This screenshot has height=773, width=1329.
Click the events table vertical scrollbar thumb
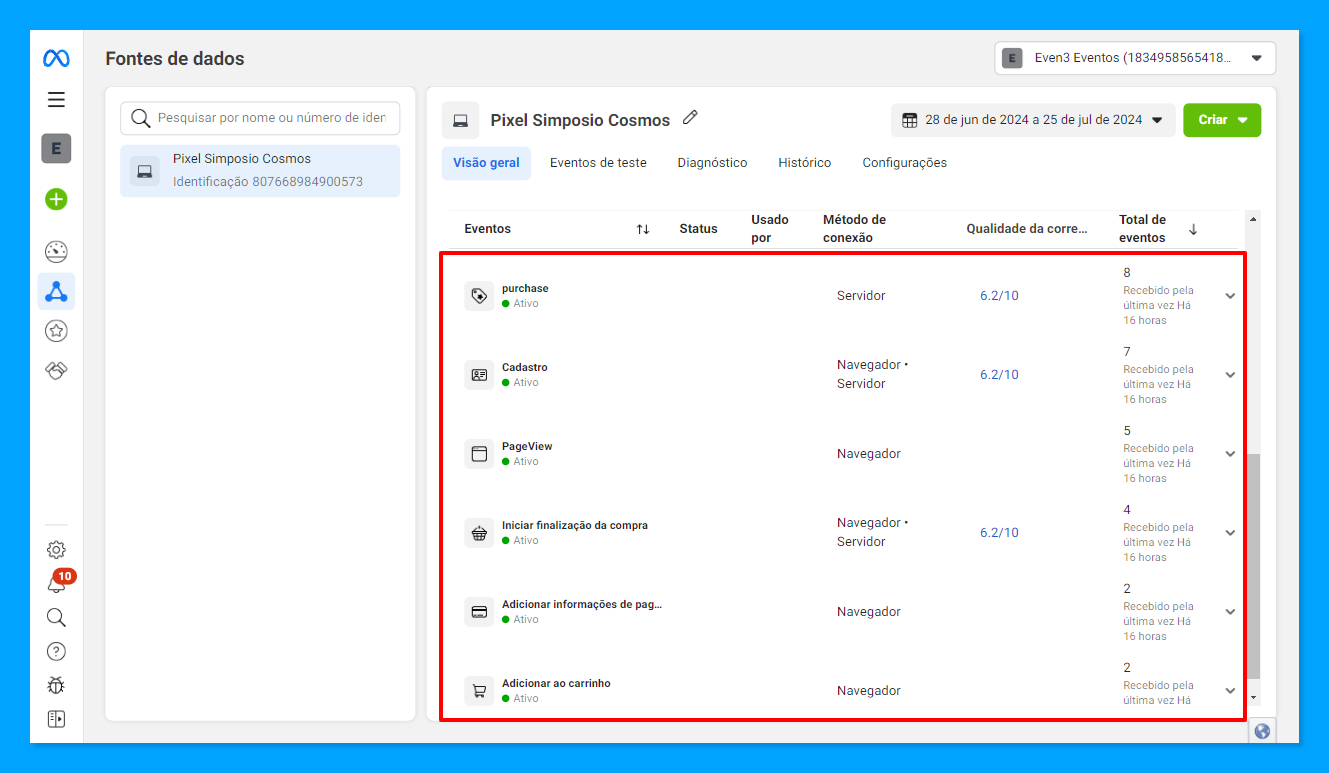pyautogui.click(x=1254, y=566)
